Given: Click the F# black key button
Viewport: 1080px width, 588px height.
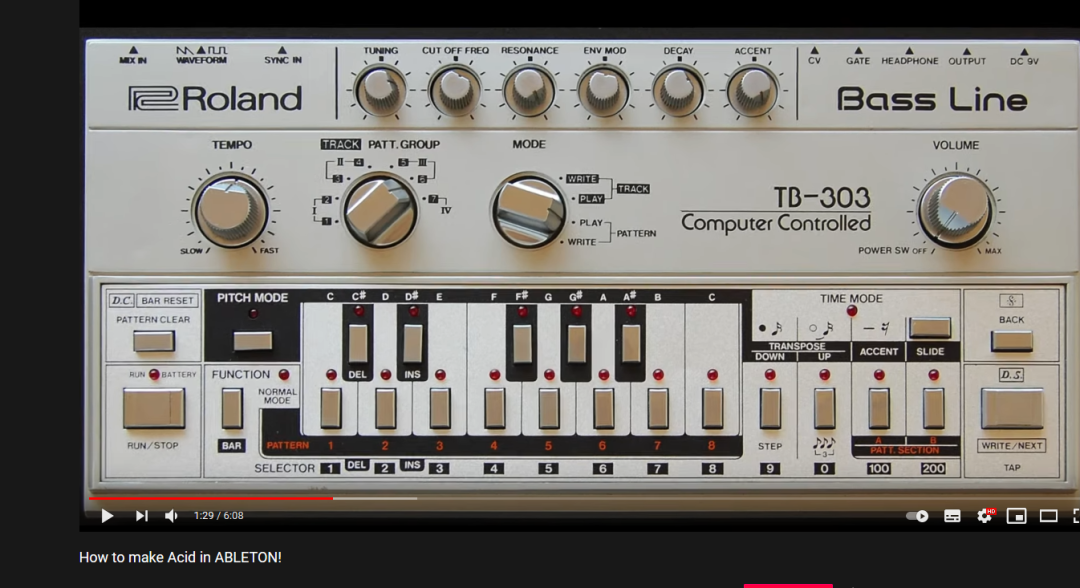Looking at the screenshot, I should [x=522, y=343].
